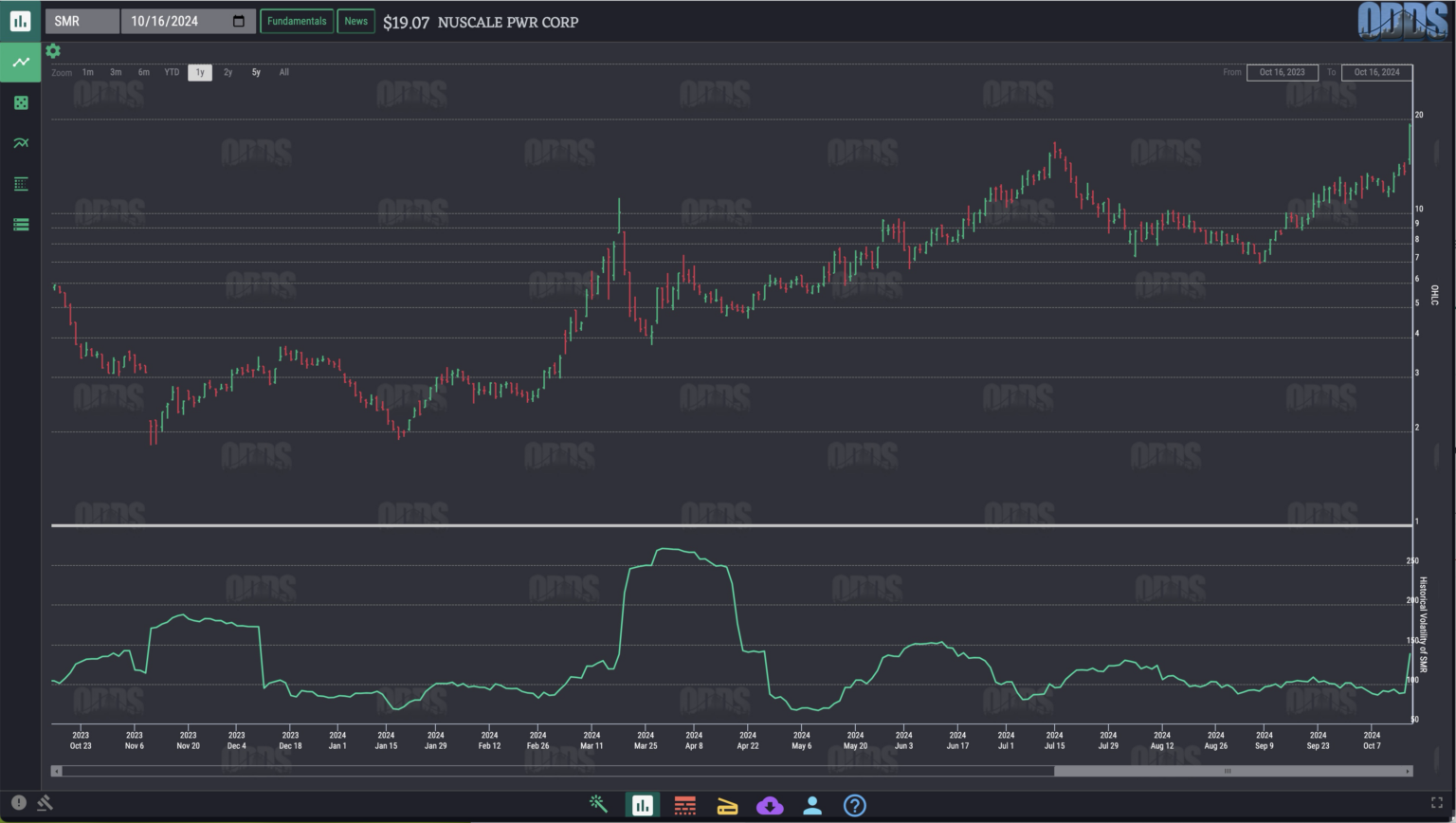Select the line chart tool in the left sidebar
The image size is (1456, 823).
click(20, 62)
